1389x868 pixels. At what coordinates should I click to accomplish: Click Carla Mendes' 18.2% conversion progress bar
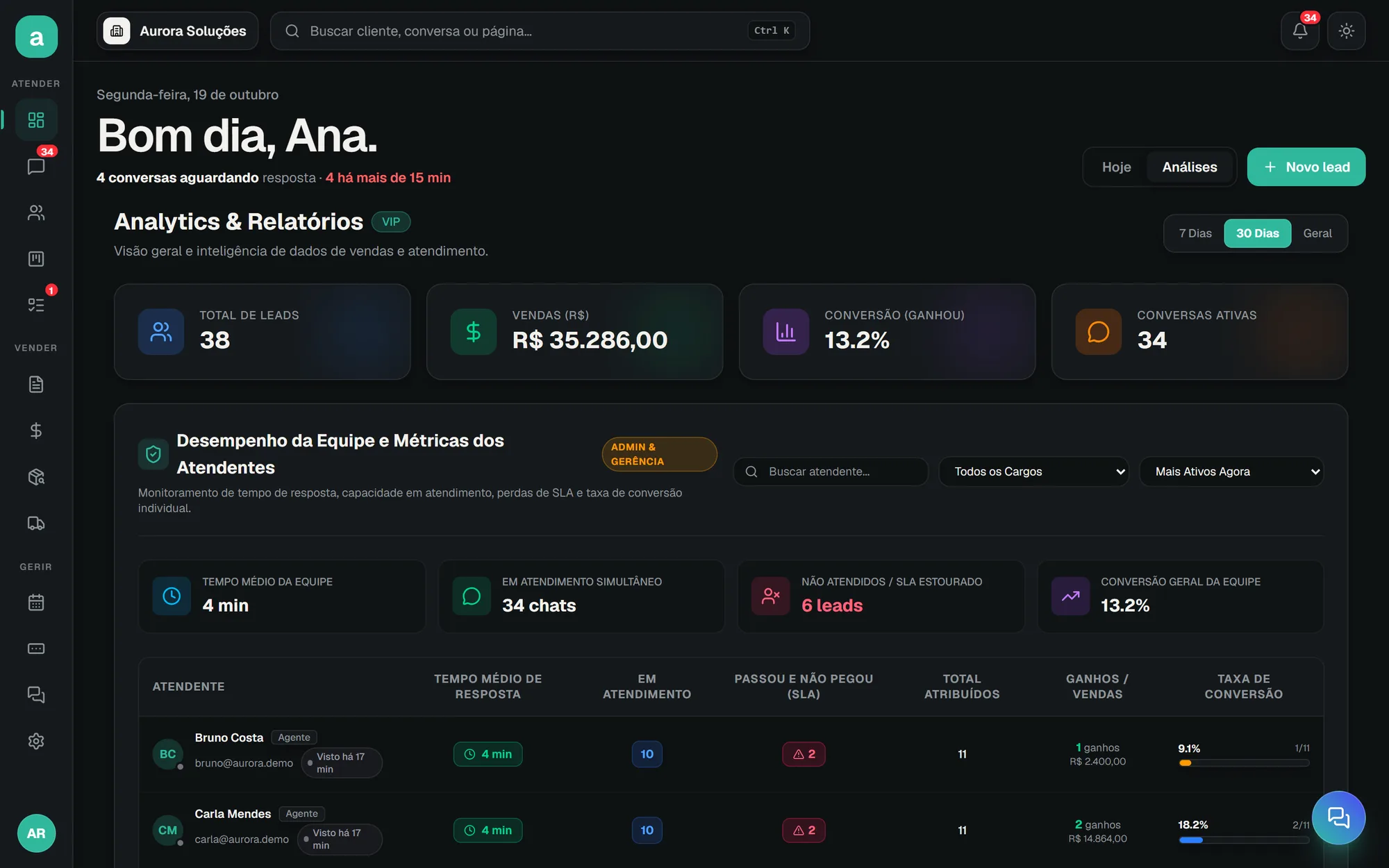click(1243, 840)
